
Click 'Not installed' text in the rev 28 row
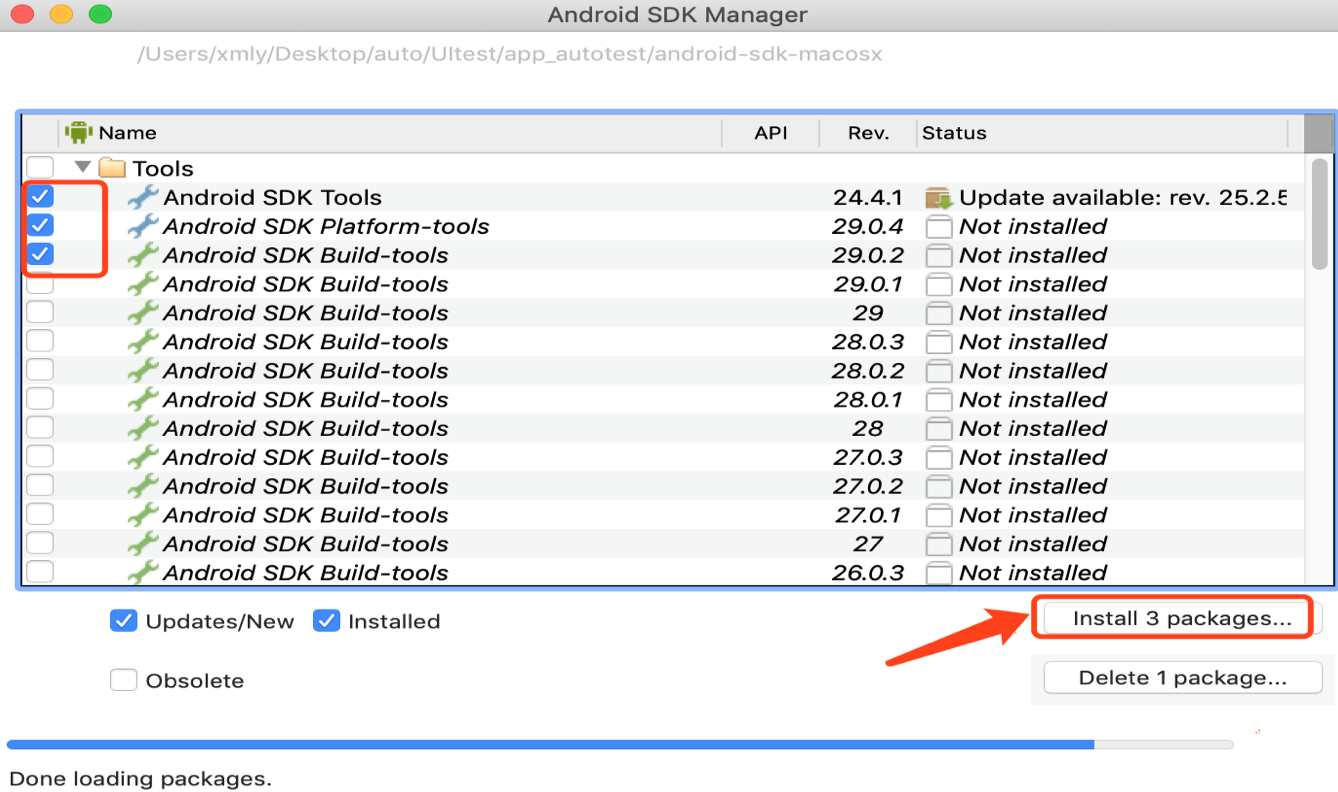coord(1033,429)
